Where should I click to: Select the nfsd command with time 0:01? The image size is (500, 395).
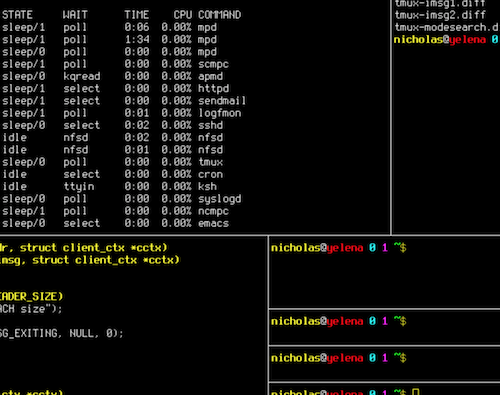(210, 150)
